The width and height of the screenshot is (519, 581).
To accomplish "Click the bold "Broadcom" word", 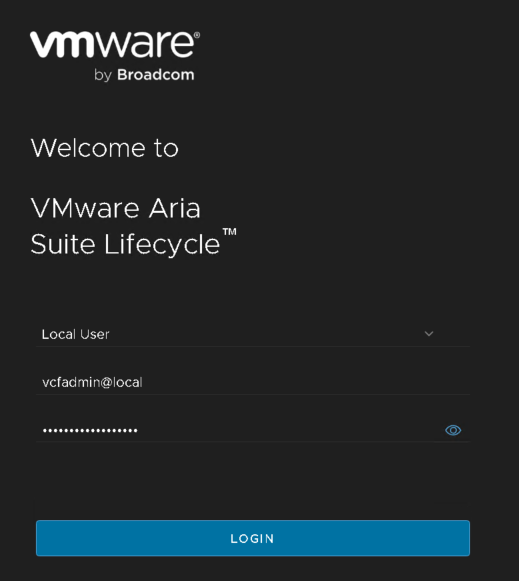I will pyautogui.click(x=156, y=75).
